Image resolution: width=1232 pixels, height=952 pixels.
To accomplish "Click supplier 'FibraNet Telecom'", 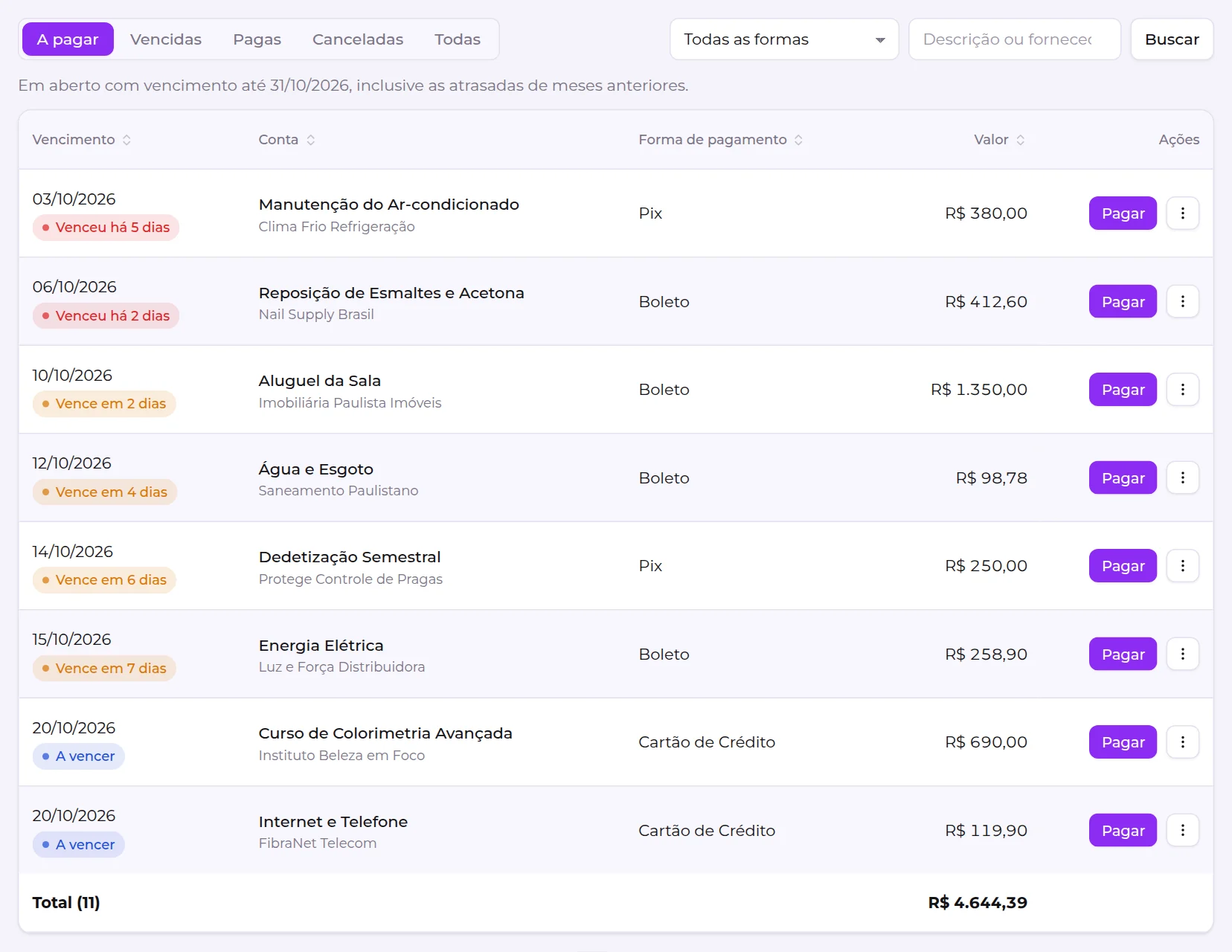I will coord(318,843).
